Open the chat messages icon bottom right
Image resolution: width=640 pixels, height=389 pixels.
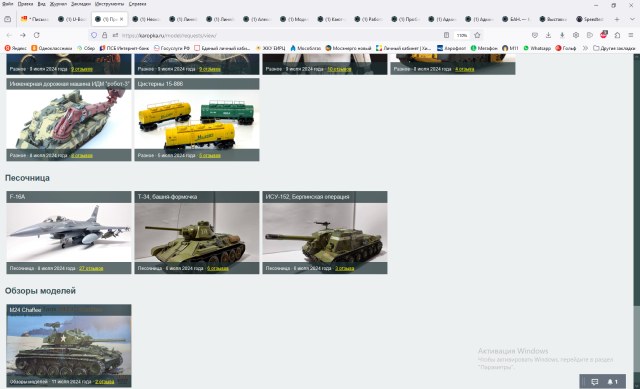pos(595,382)
